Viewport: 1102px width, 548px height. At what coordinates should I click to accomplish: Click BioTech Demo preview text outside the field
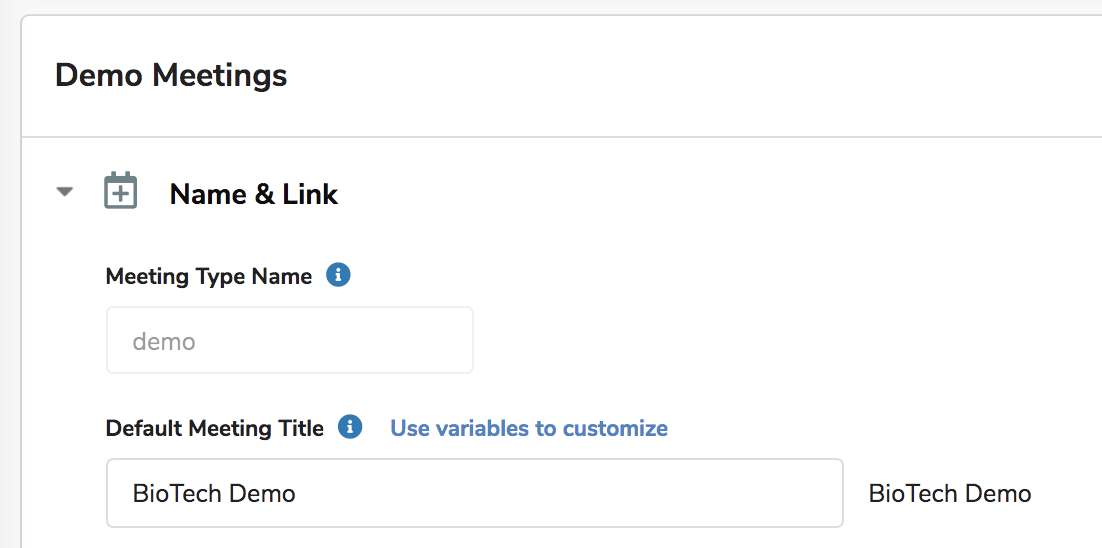coord(949,492)
